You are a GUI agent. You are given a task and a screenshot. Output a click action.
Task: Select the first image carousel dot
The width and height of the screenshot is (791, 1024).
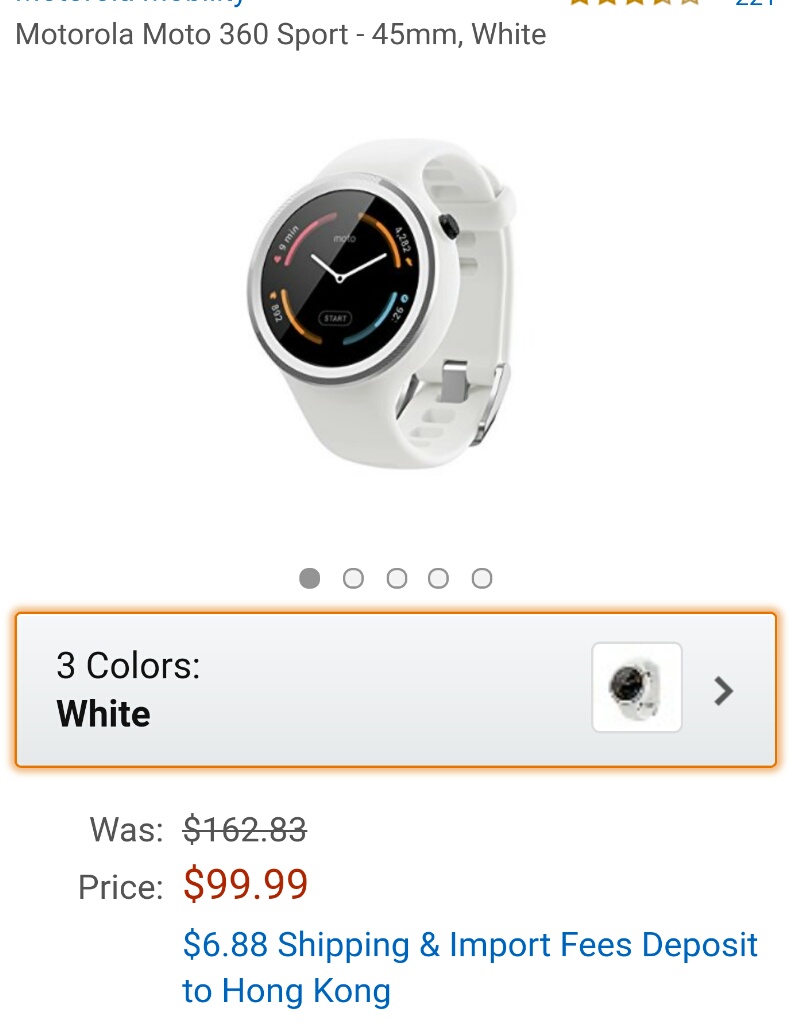click(310, 578)
